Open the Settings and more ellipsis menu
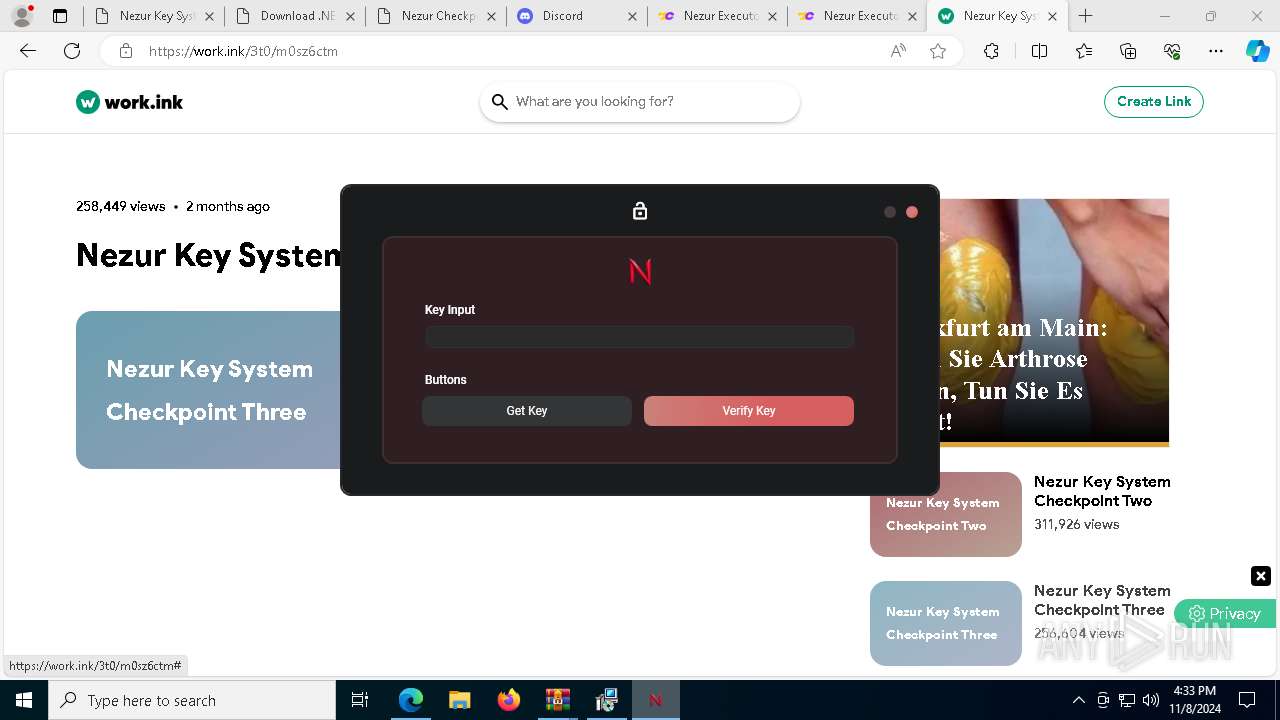This screenshot has width=1280, height=720. click(1216, 51)
